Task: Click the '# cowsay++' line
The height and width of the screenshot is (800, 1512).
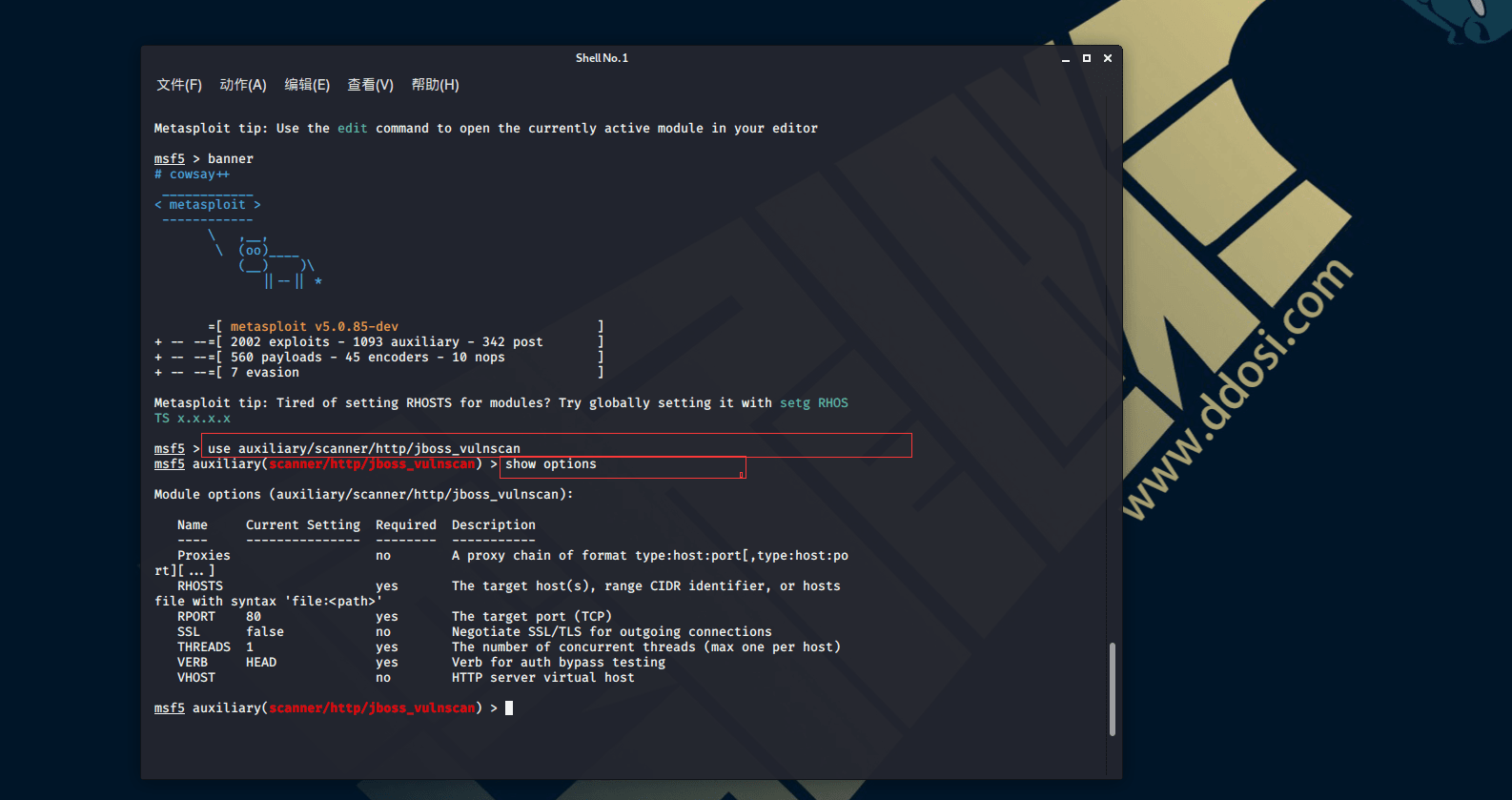Action: point(193,174)
